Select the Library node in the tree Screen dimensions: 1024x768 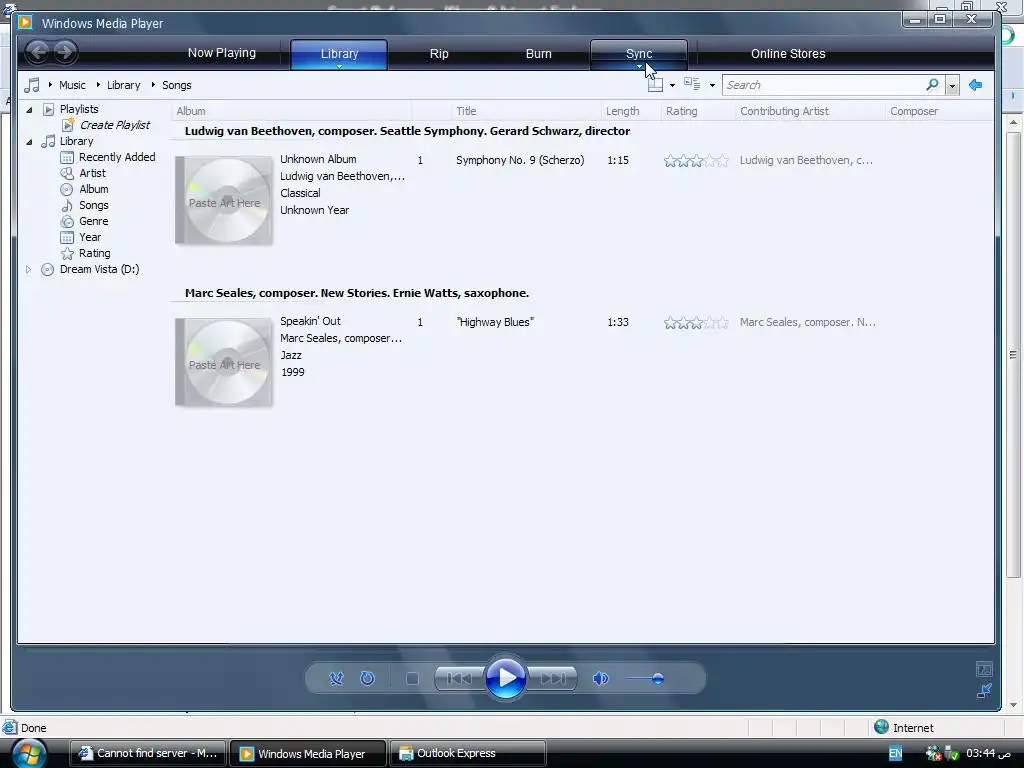click(x=76, y=141)
